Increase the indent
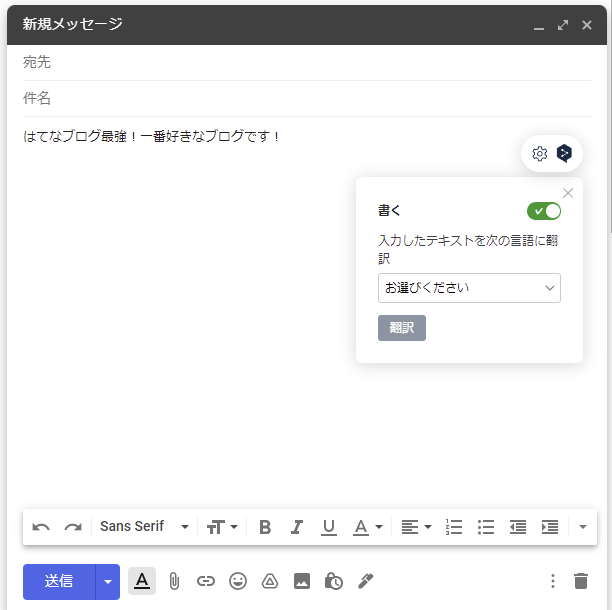This screenshot has width=612, height=610. [550, 527]
